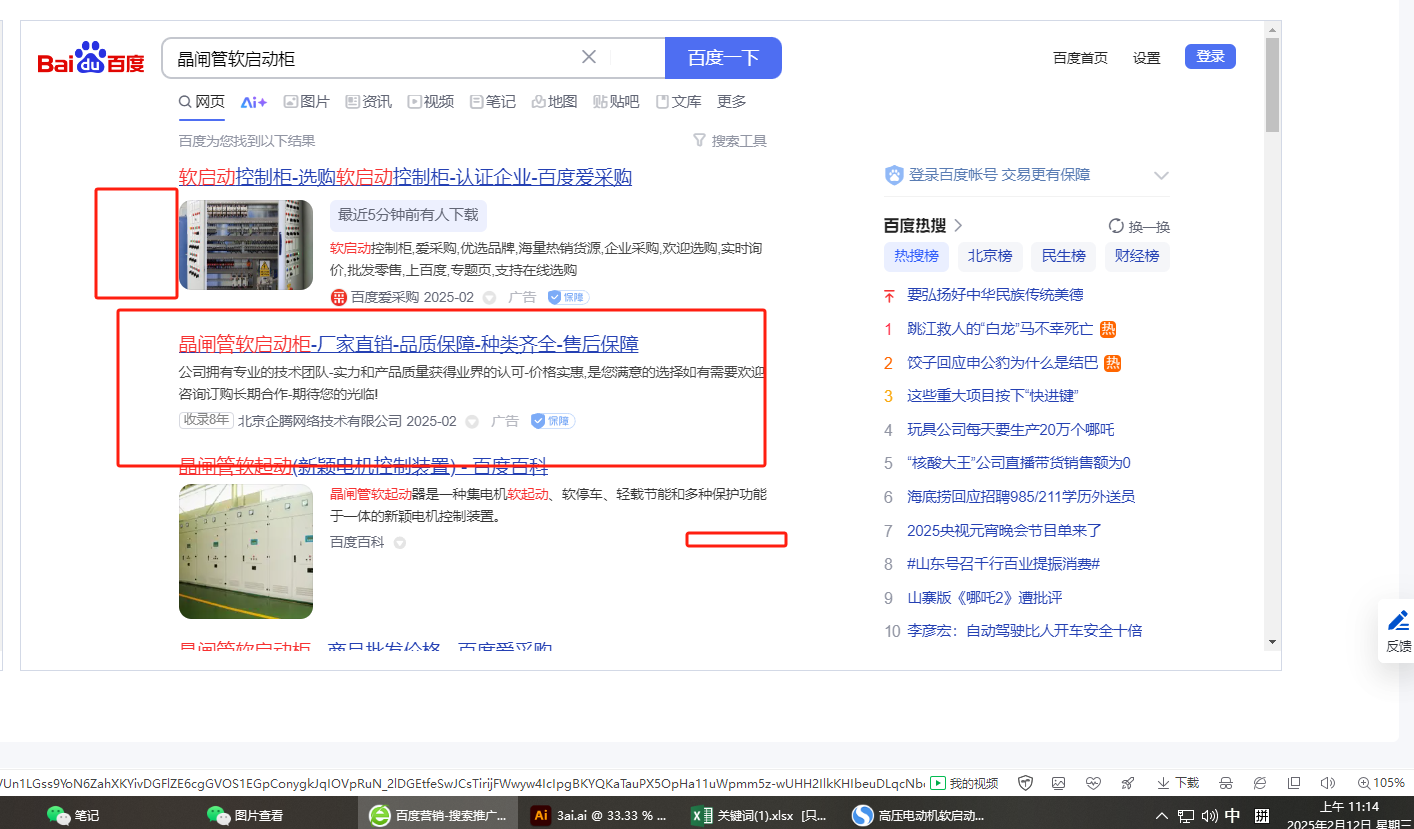Open the WeChat 笔记 taskbar window
1414x829 pixels.
[x=74, y=815]
